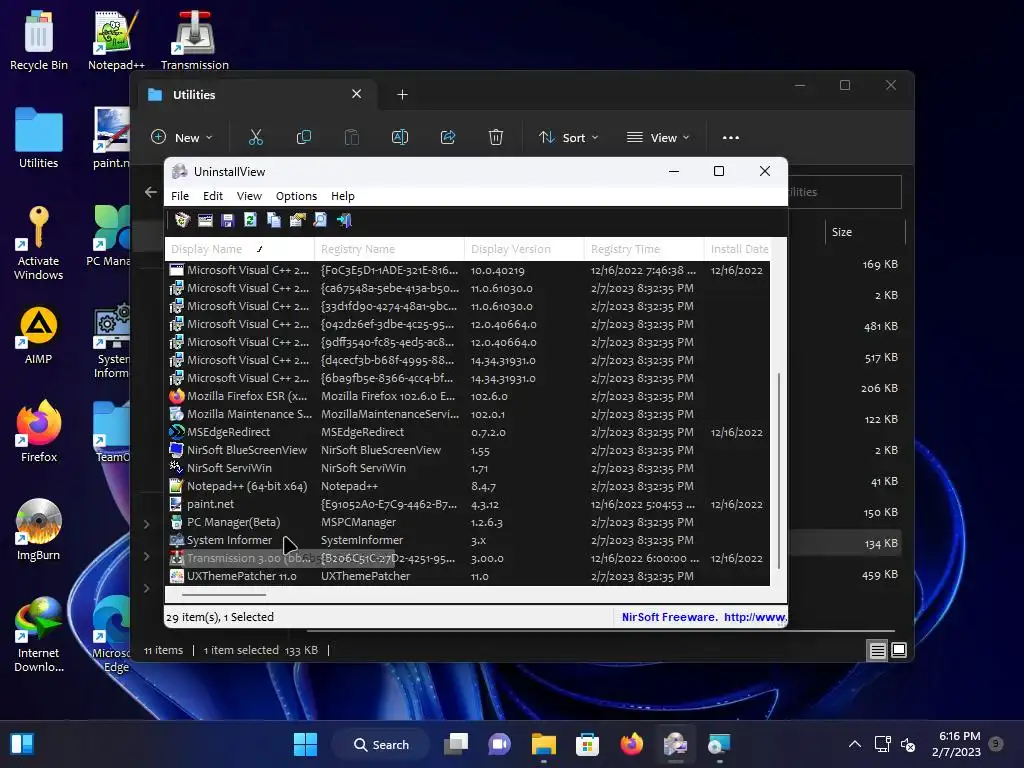
Task: Sort by Registry Name column header
Action: pos(390,249)
